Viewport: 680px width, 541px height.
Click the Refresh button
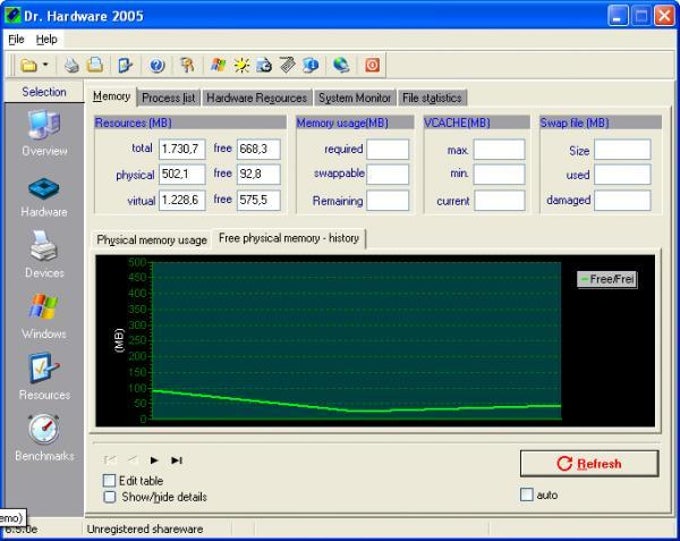(589, 463)
